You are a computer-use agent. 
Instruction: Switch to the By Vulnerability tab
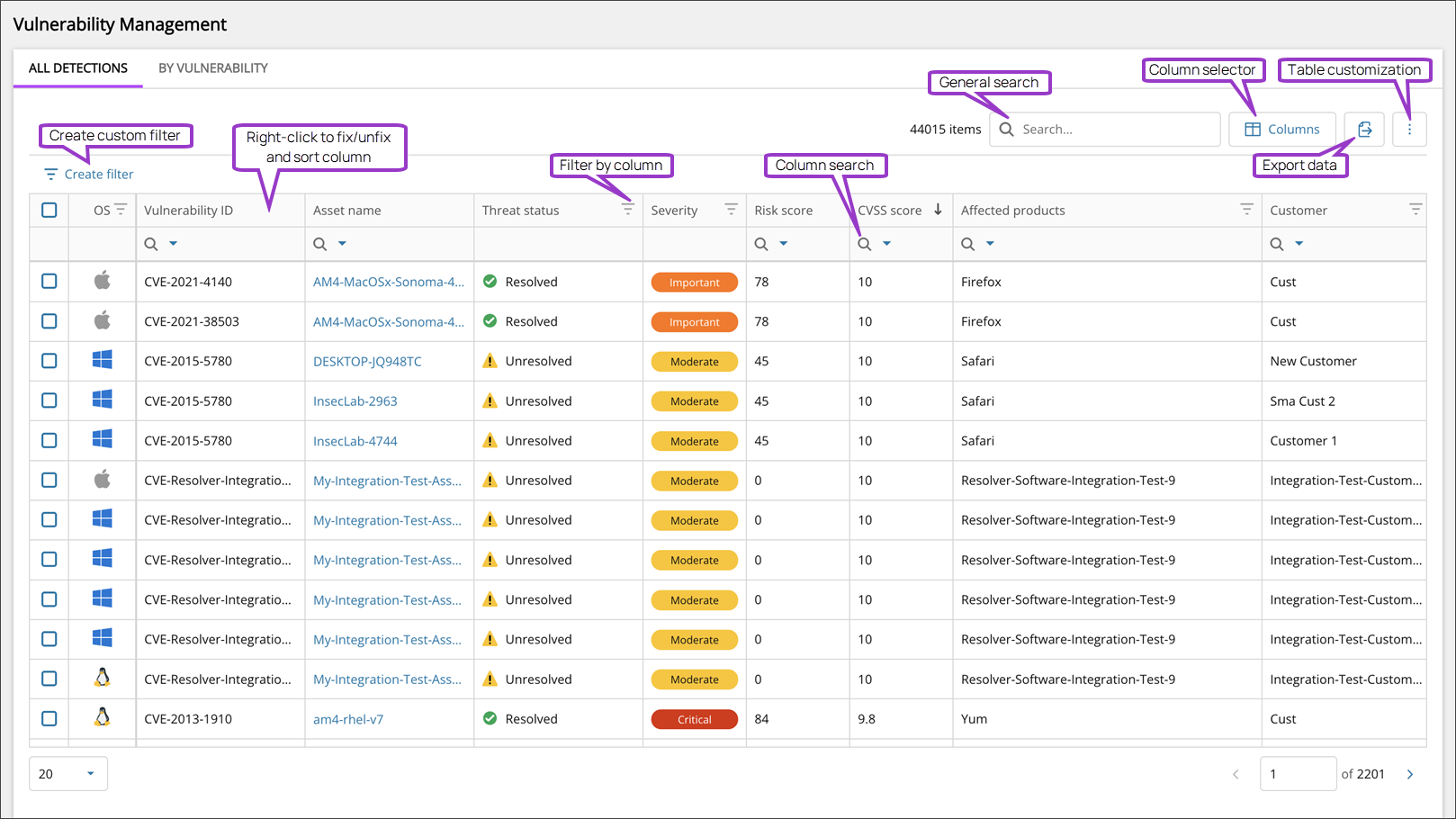coord(213,68)
